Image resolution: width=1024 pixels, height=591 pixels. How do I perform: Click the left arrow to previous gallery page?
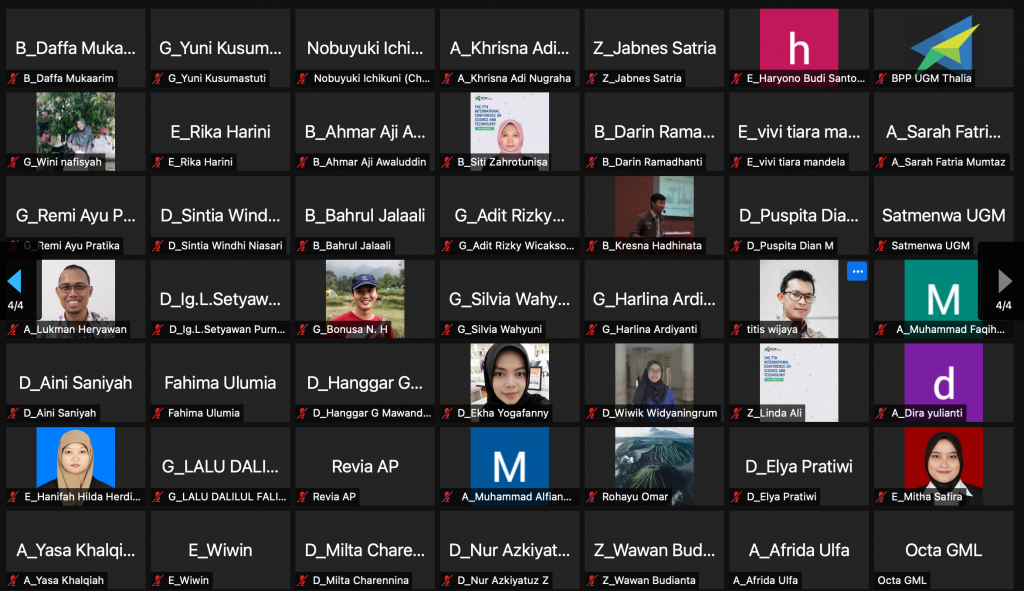tap(14, 281)
